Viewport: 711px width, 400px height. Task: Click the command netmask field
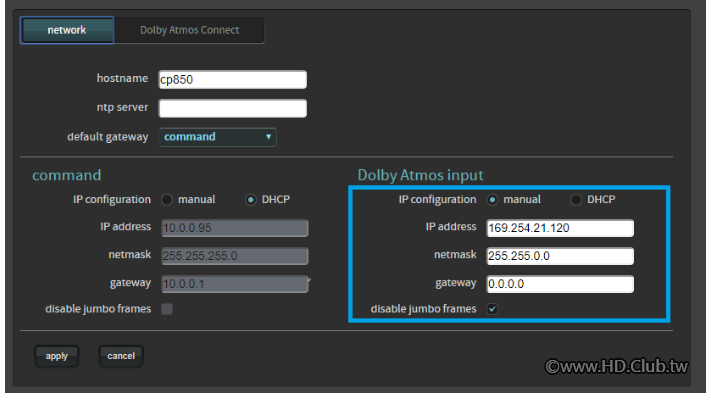[x=232, y=256]
